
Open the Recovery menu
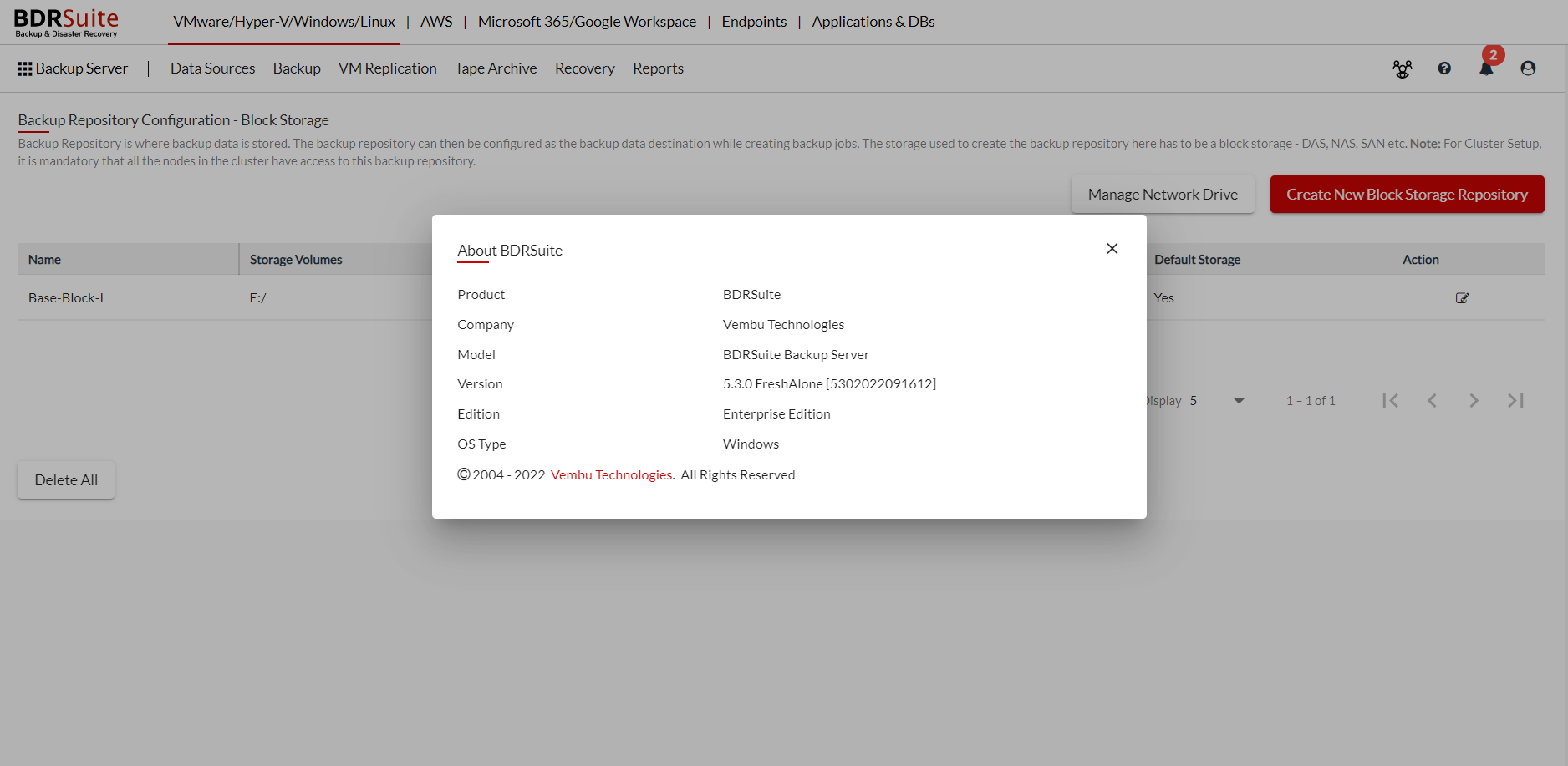coord(585,68)
